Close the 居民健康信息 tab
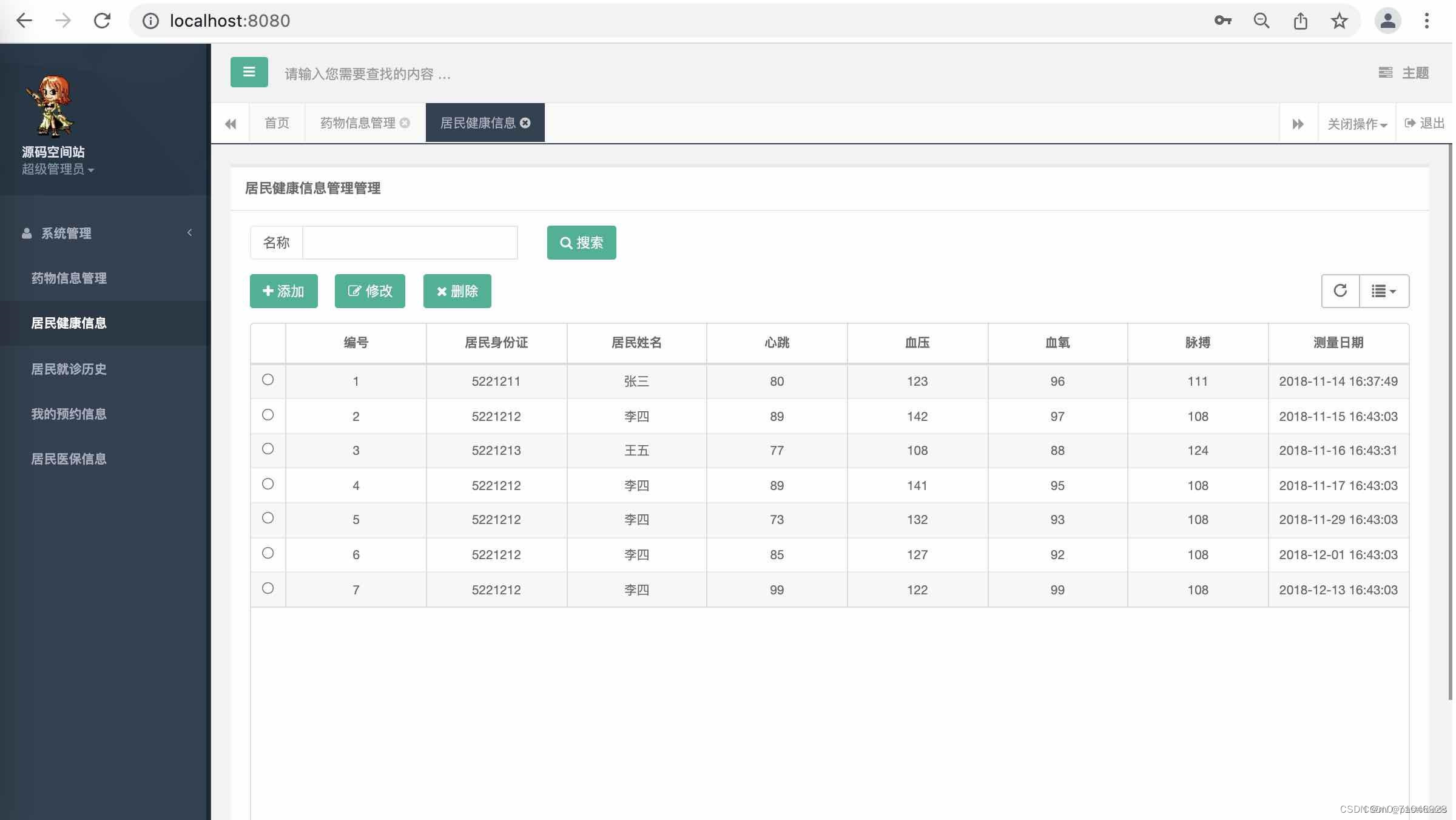 pyautogui.click(x=525, y=123)
